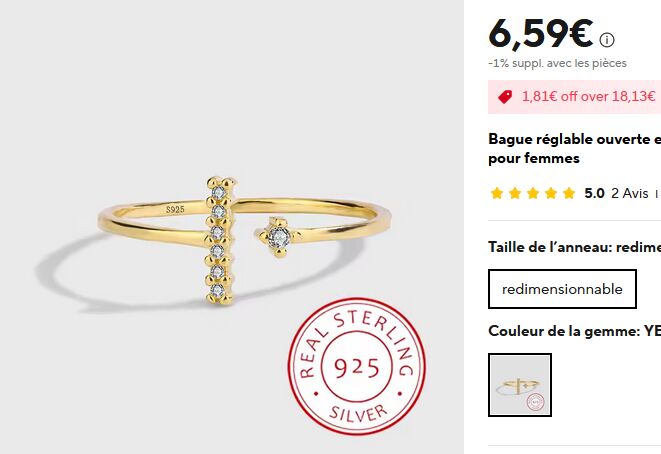The image size is (661, 454).
Task: Click the single solitaire stone on the ring
Action: (x=279, y=237)
